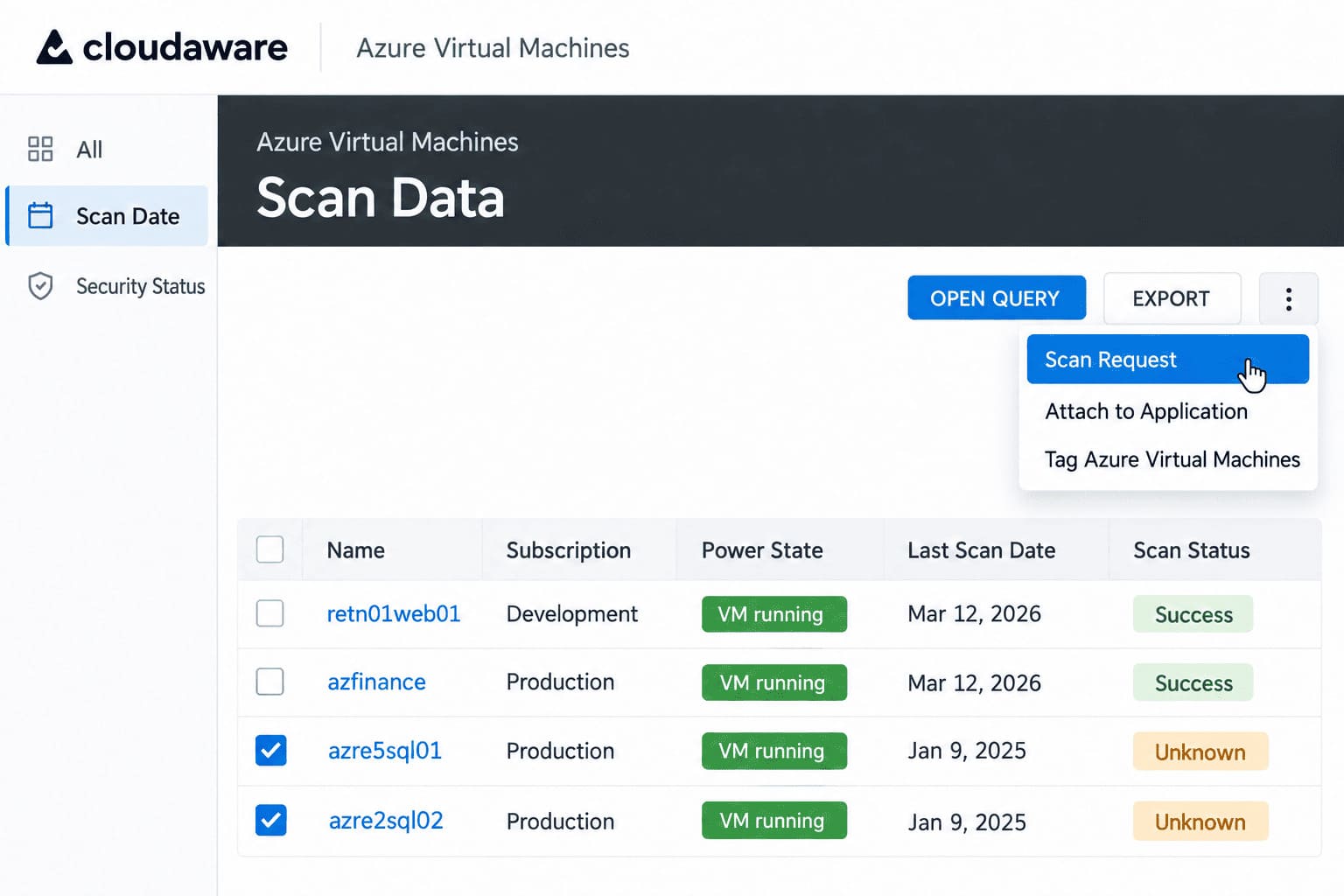
Task: Select the Scan Date sidebar view
Action: pyautogui.click(x=107, y=215)
